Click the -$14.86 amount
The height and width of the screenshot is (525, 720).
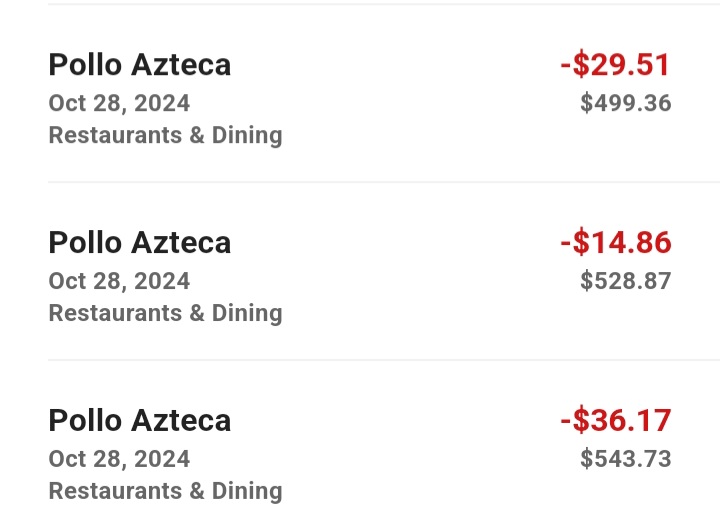coord(615,243)
